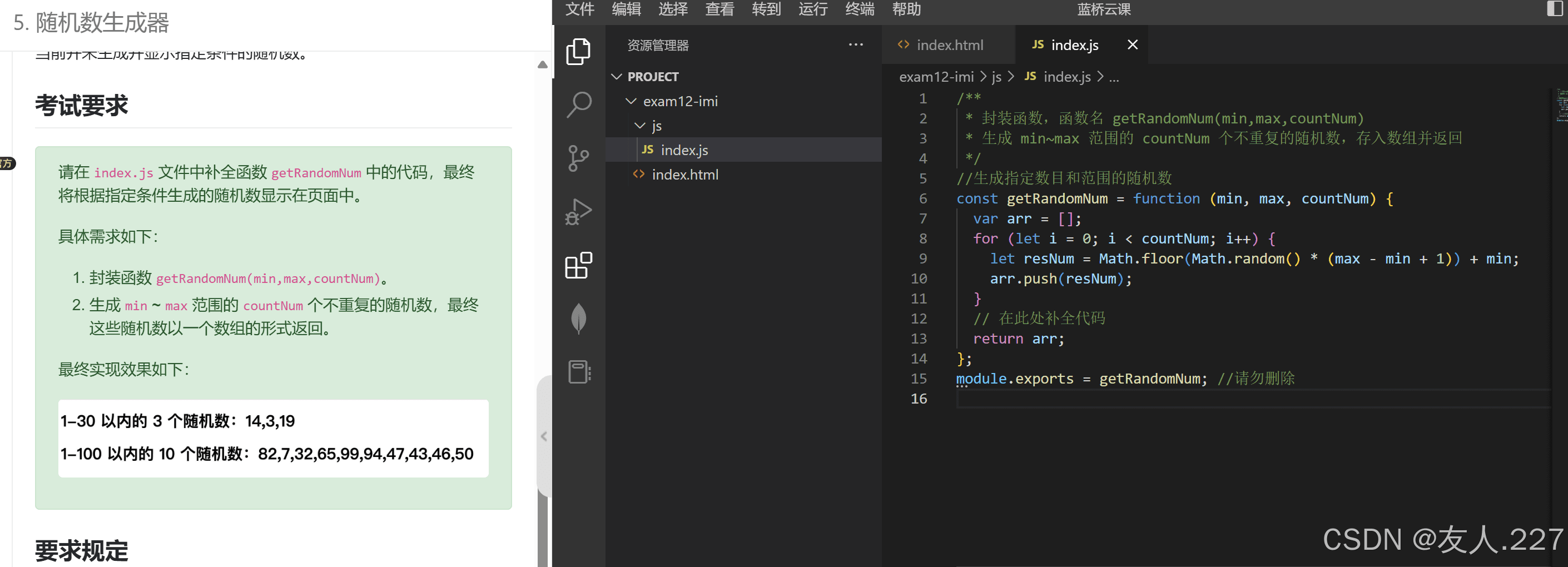Switch to the index.html editor tab
This screenshot has height=567, width=1568.
(949, 44)
